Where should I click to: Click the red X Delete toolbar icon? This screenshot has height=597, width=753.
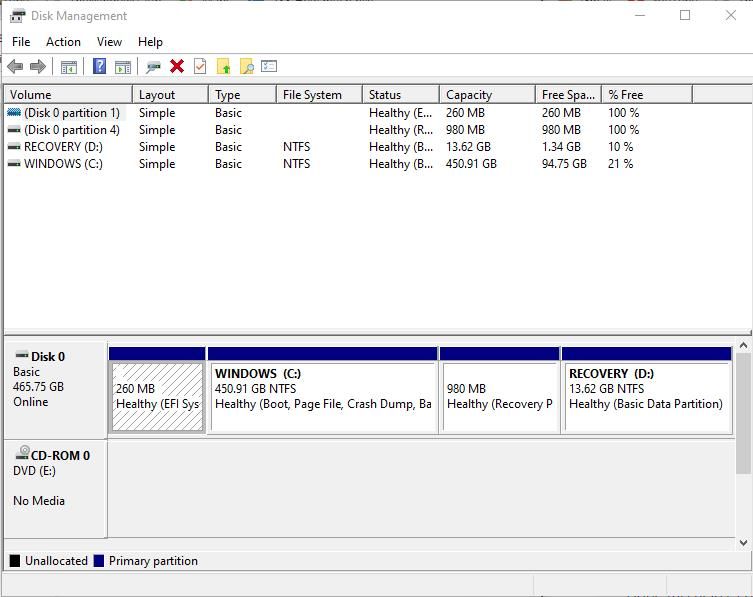177,67
